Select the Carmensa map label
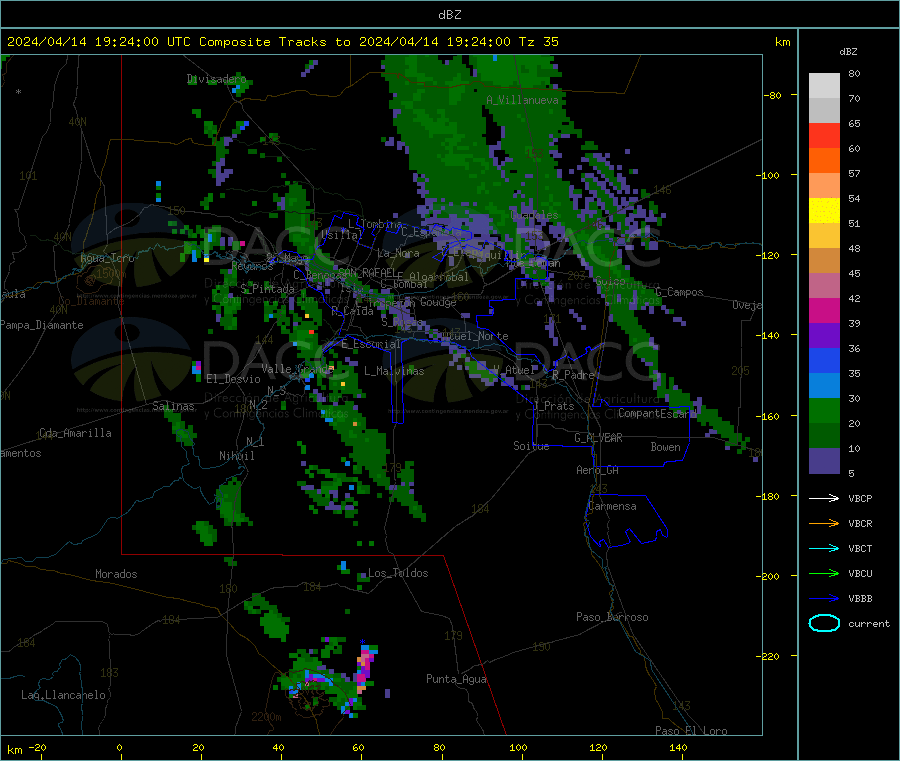 click(612, 507)
